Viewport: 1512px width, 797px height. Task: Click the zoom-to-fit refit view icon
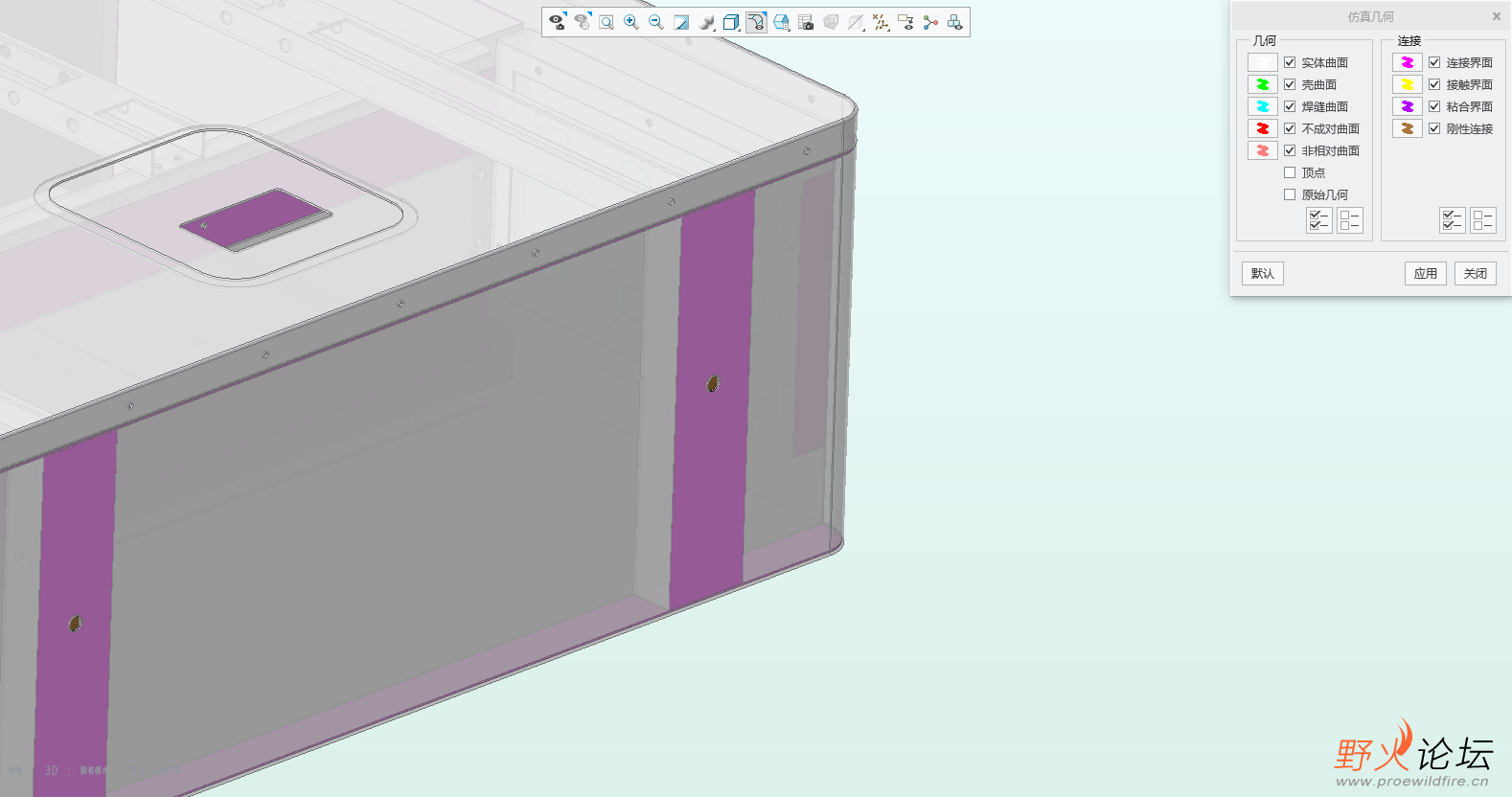point(607,22)
